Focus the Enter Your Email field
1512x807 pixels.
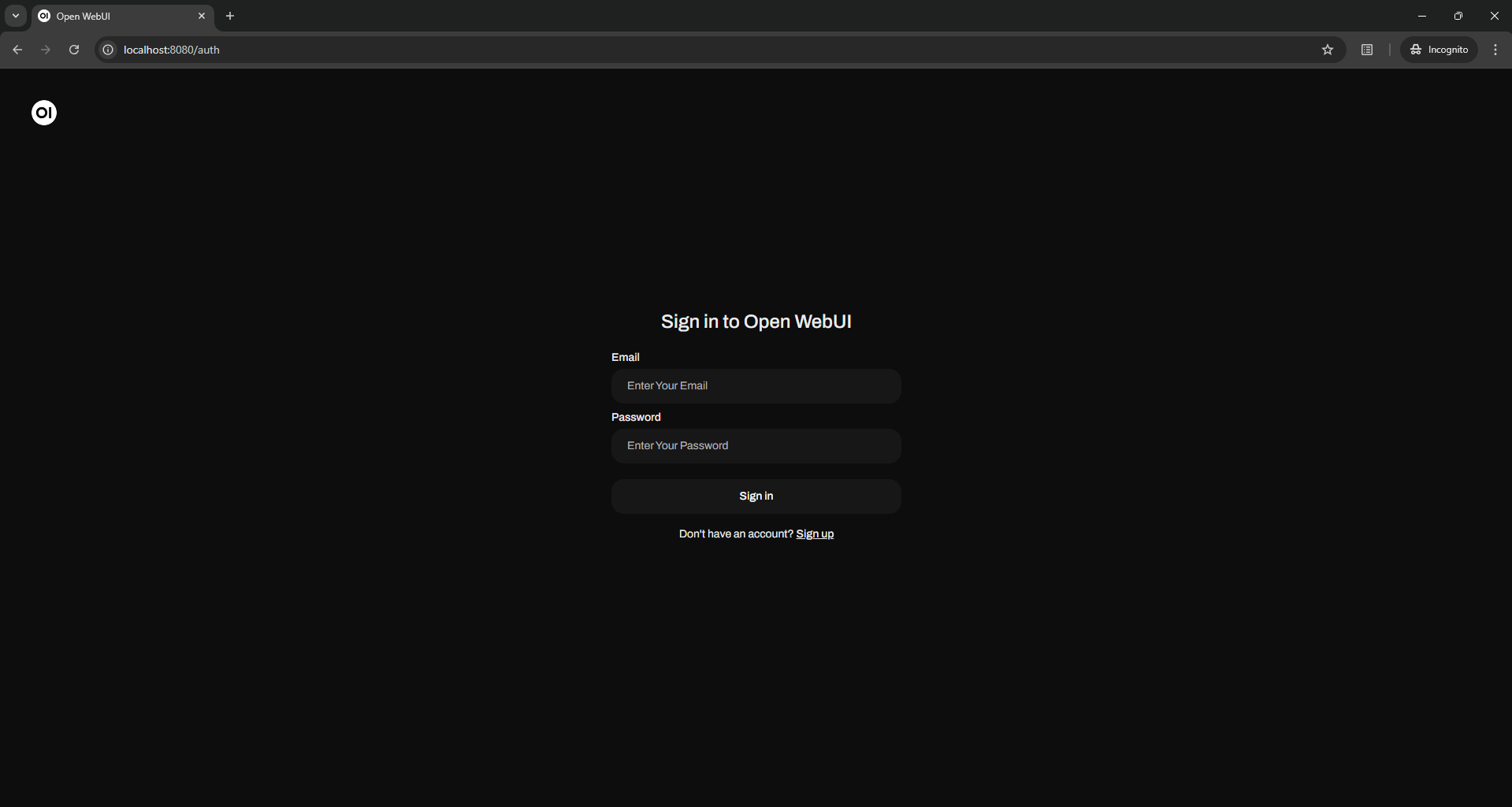pyautogui.click(x=756, y=386)
